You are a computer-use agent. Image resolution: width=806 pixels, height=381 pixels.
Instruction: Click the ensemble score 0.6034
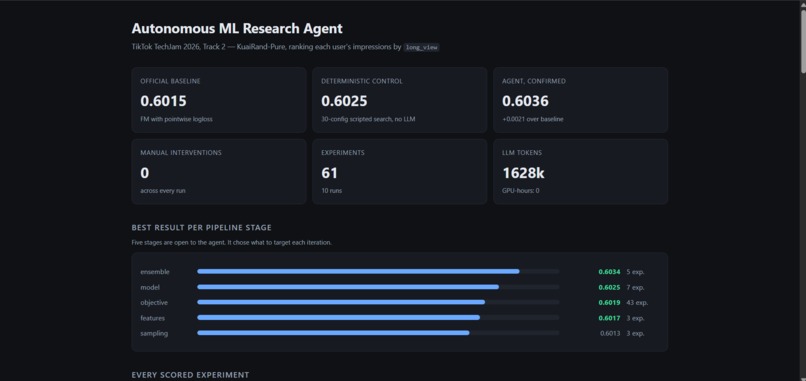(609, 271)
